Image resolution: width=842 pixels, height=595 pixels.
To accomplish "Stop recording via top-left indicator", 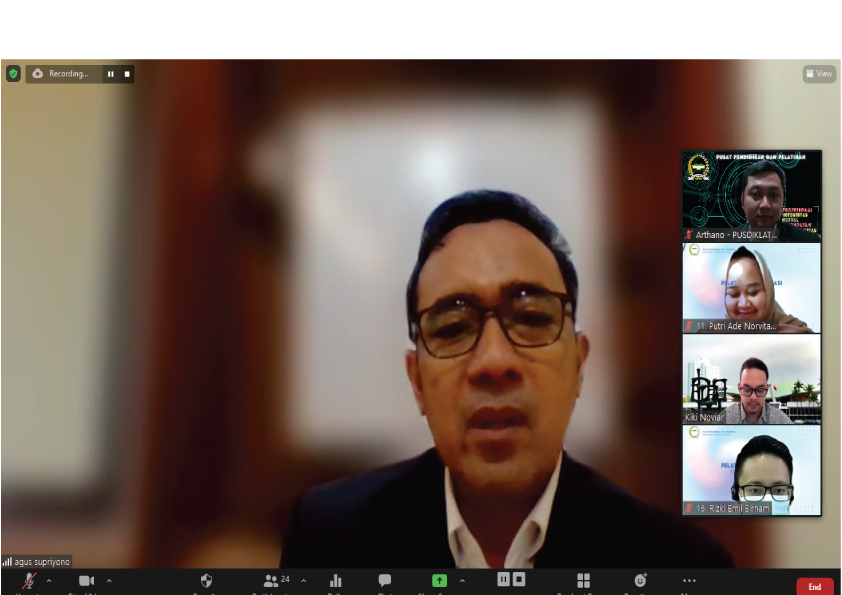I will (127, 74).
